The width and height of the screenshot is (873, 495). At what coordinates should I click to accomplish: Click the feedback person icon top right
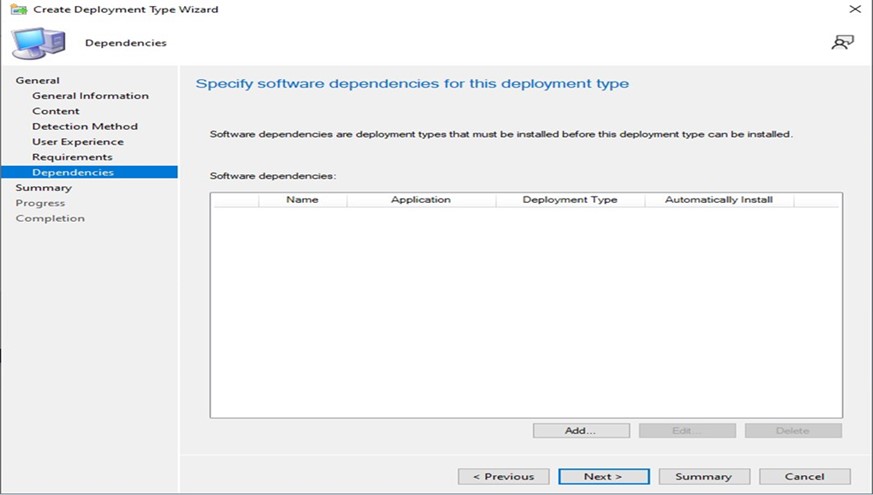click(x=842, y=42)
